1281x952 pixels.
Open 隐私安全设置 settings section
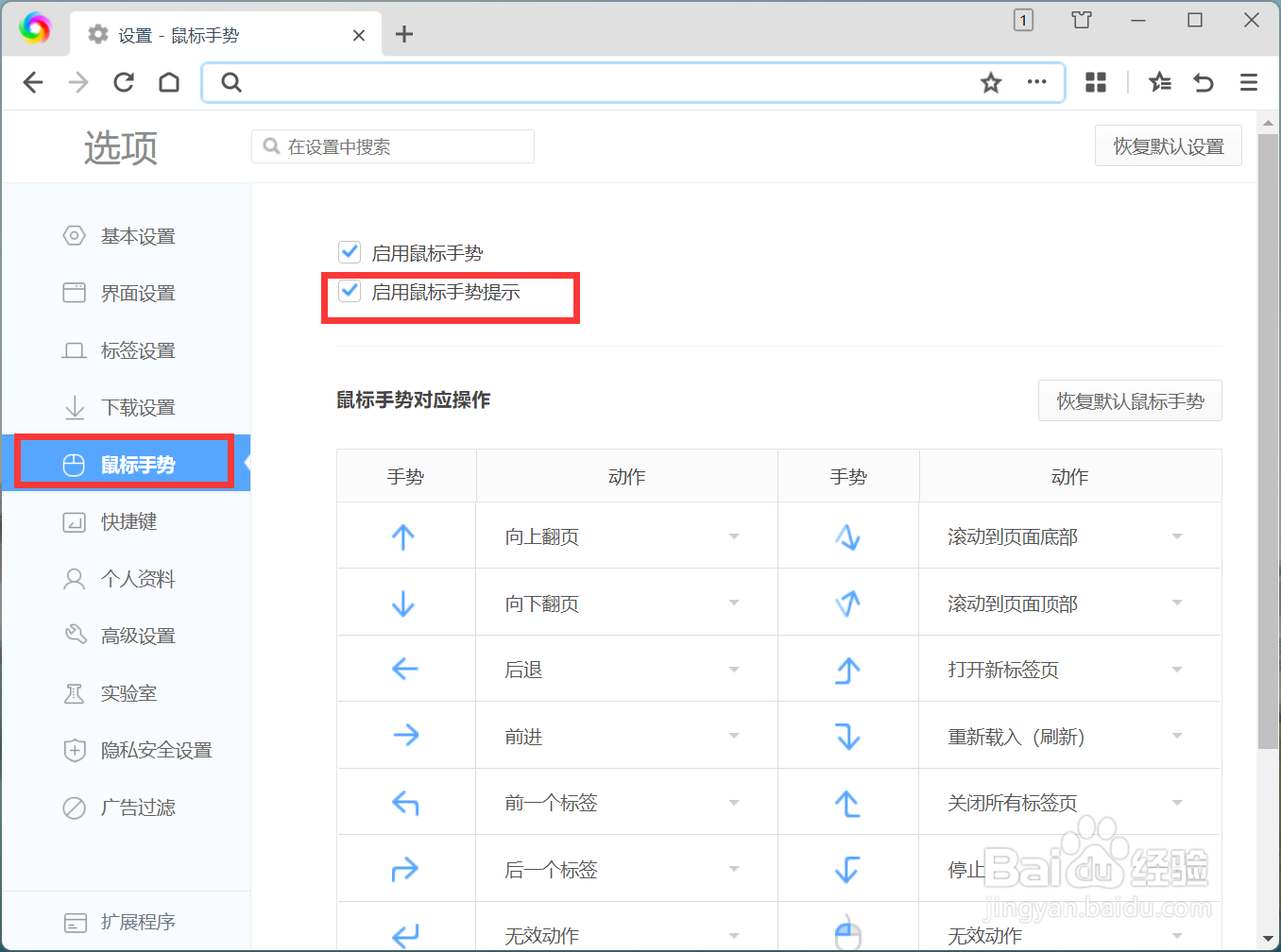tap(157, 750)
